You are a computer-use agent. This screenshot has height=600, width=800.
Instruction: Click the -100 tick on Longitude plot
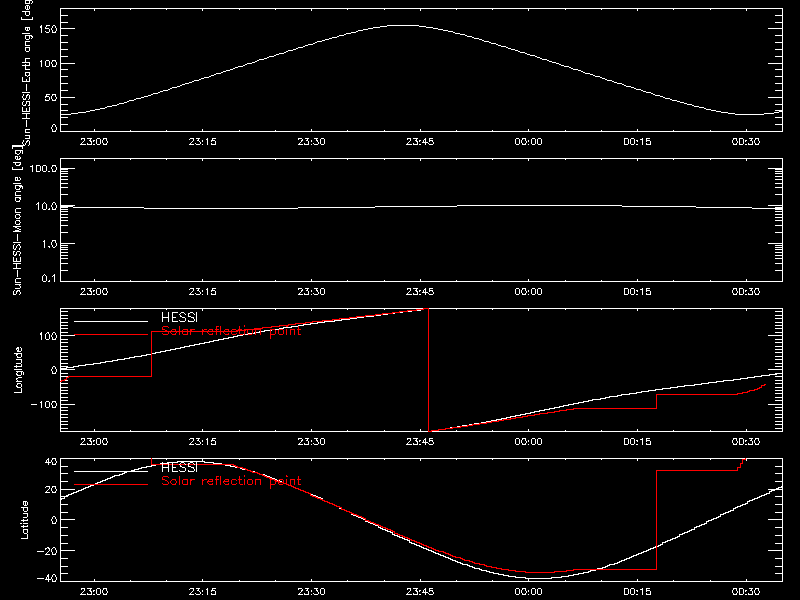click(x=44, y=404)
